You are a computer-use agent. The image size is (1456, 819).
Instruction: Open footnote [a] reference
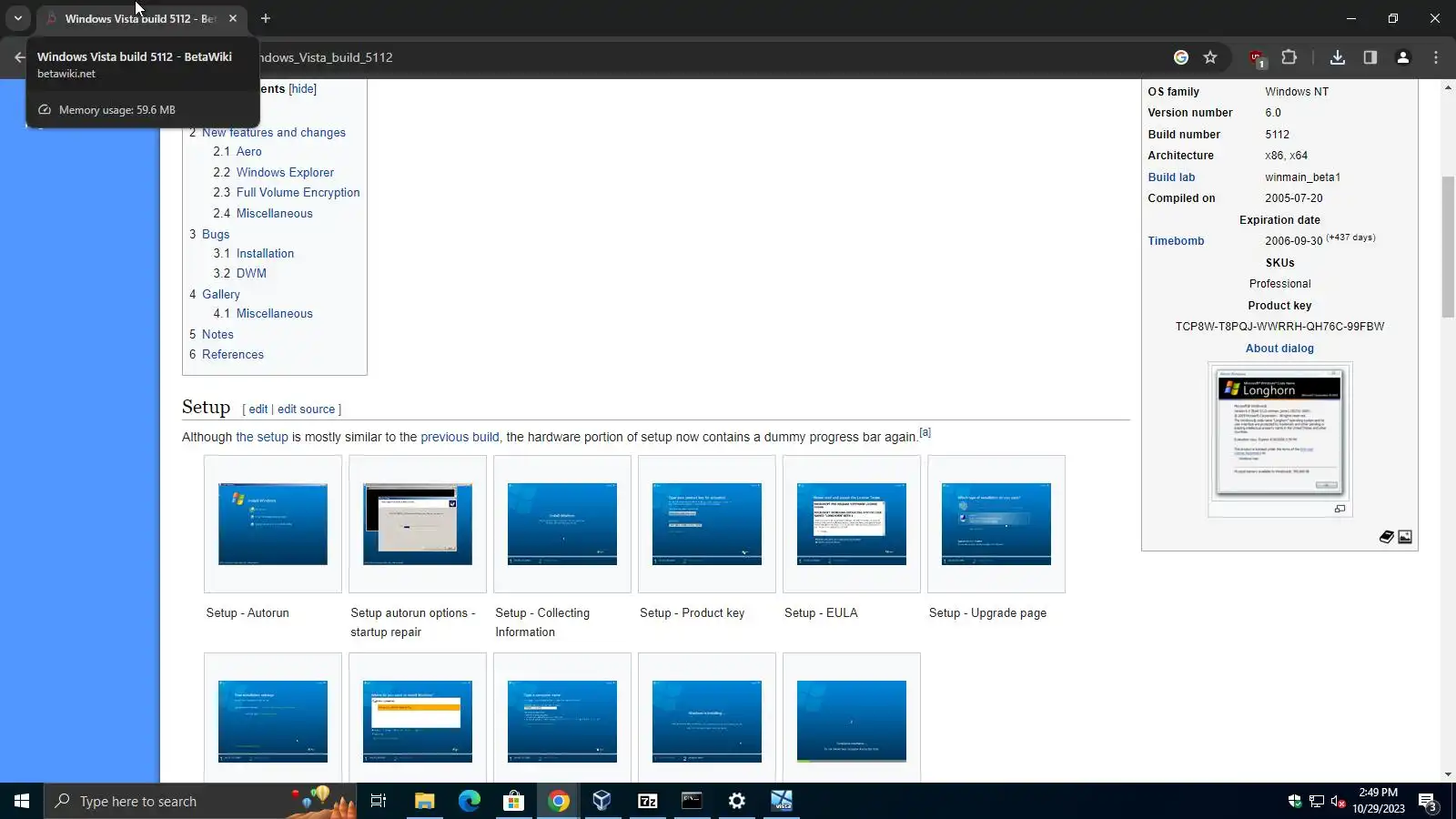[925, 432]
